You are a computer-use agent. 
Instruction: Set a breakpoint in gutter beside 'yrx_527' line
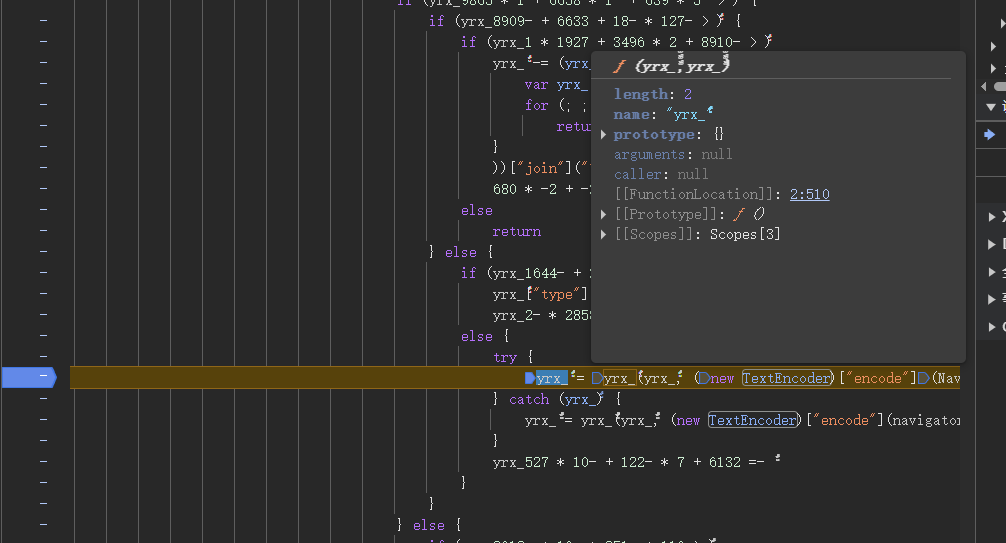[43, 461]
